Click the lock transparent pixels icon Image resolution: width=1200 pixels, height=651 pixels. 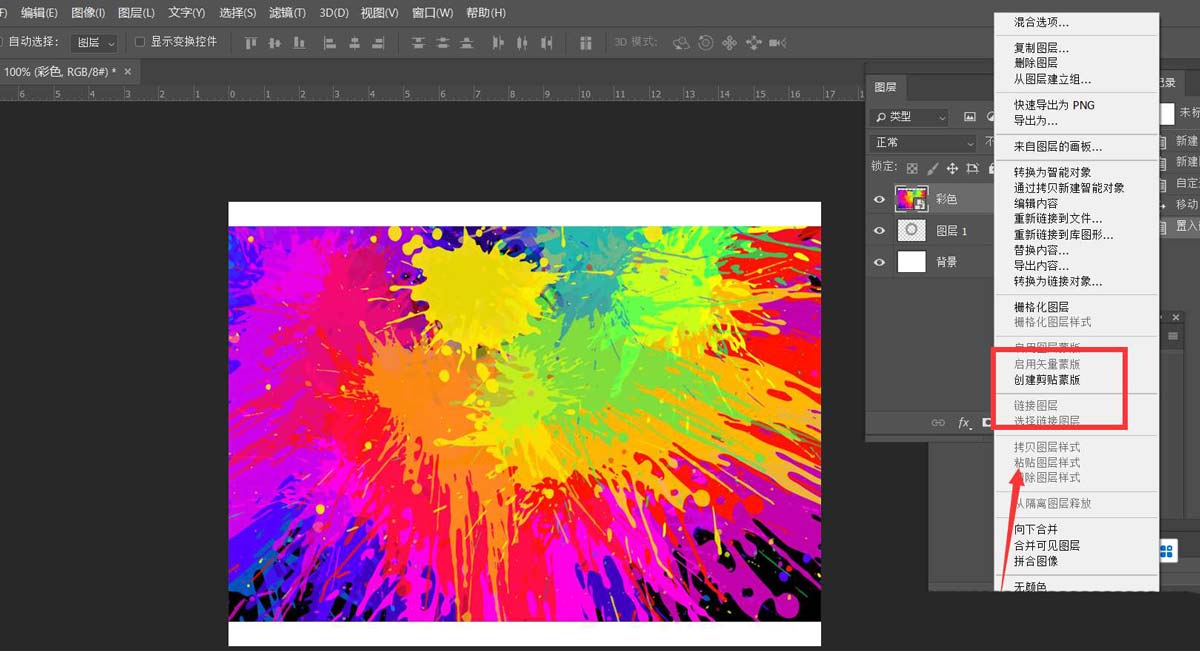[x=912, y=168]
